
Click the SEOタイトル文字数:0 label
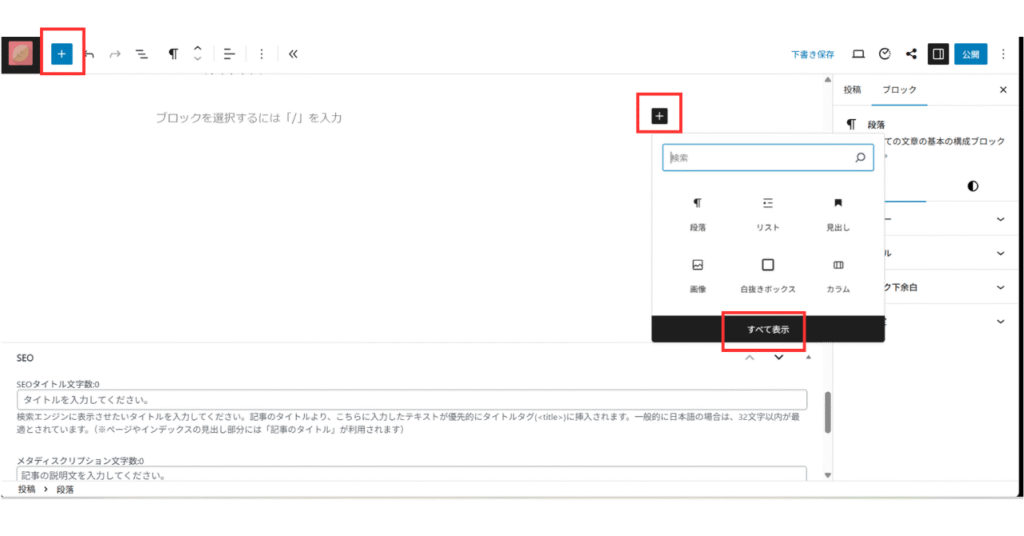point(58,385)
